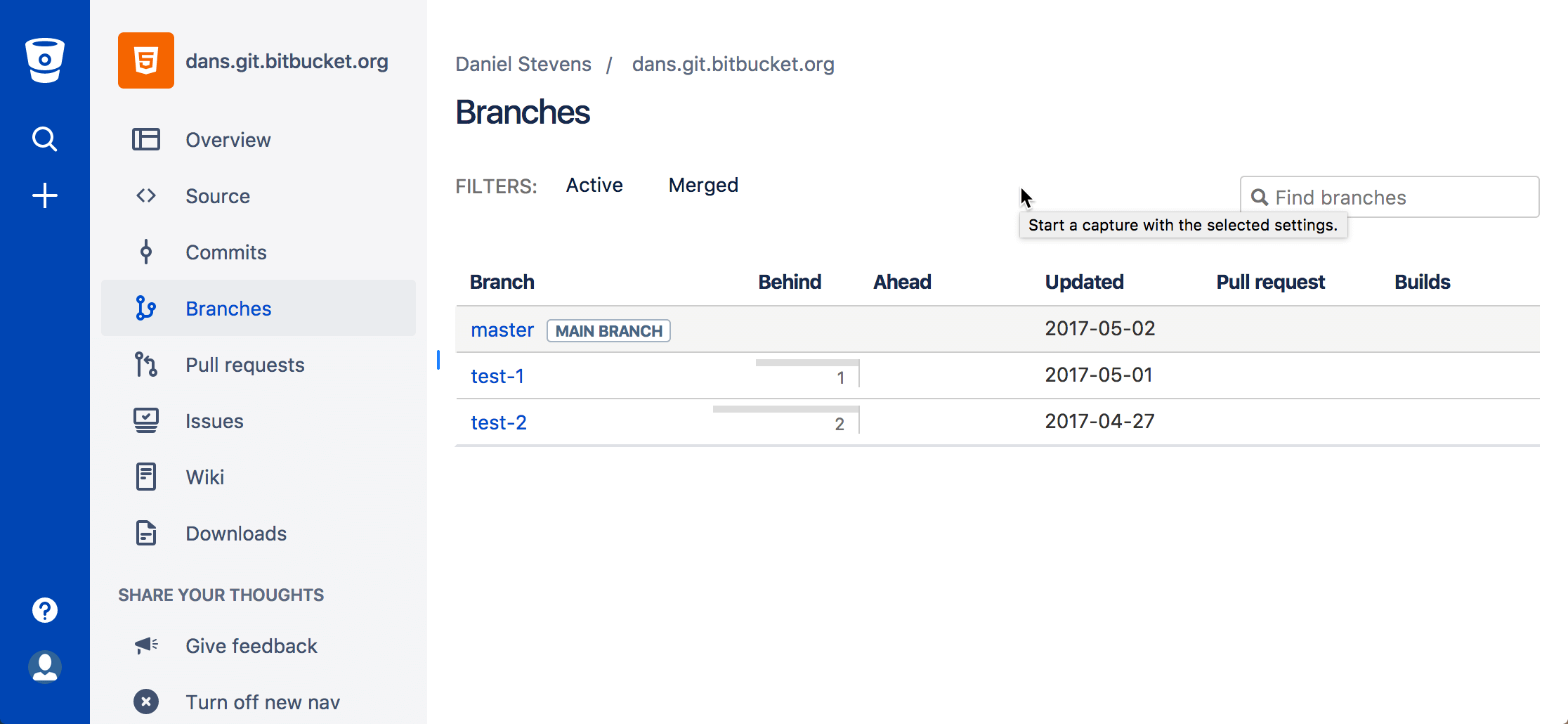Toggle the Active branches filter
This screenshot has height=724, width=1568.
point(594,185)
